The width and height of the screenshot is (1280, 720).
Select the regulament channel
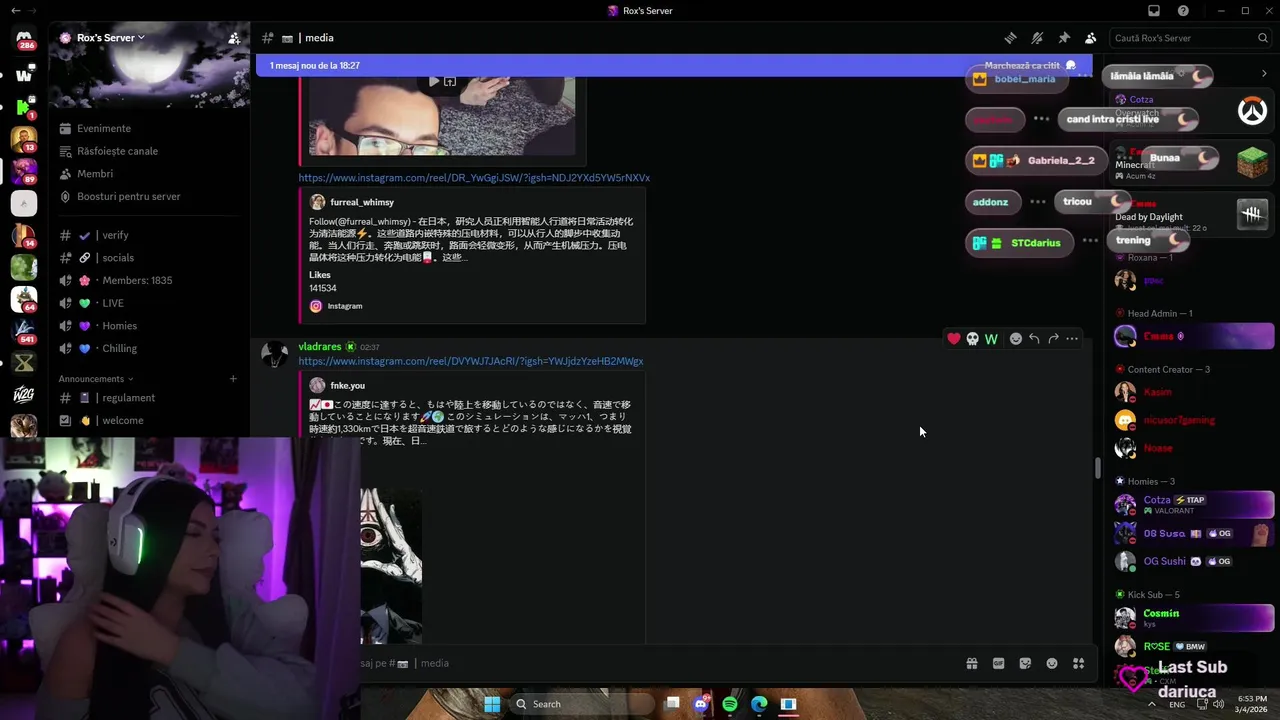150,398
